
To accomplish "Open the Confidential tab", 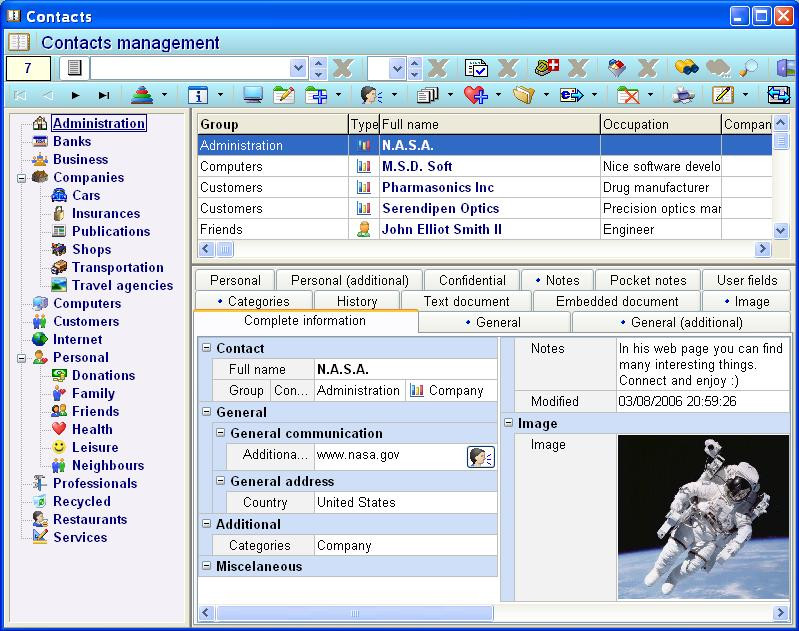I will coord(472,280).
